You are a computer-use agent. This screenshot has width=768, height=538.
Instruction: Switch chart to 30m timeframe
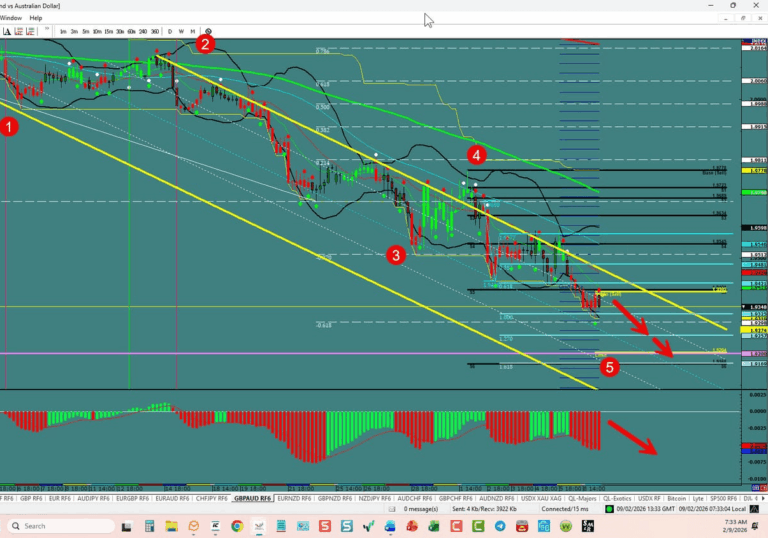click(120, 31)
